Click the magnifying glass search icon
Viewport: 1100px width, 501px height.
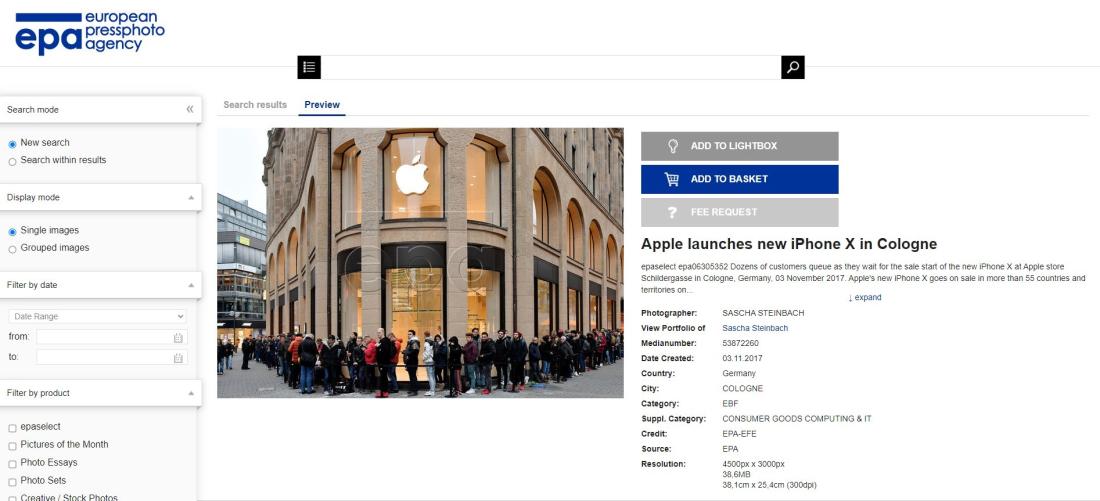tap(793, 67)
